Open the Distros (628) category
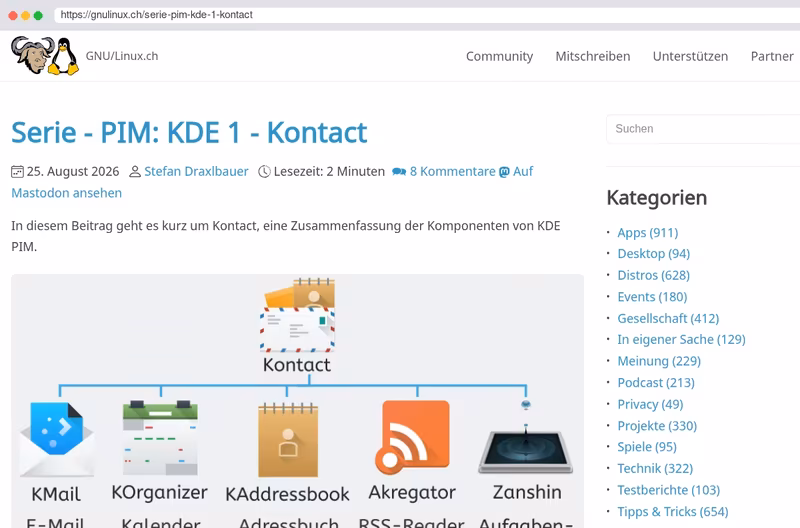This screenshot has height=528, width=800. tap(654, 275)
